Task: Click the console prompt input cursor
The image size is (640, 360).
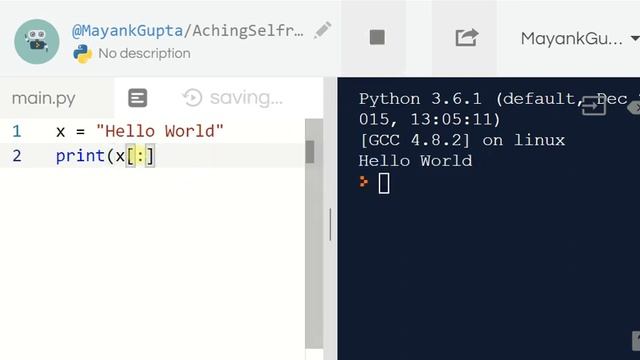Action: [x=384, y=183]
